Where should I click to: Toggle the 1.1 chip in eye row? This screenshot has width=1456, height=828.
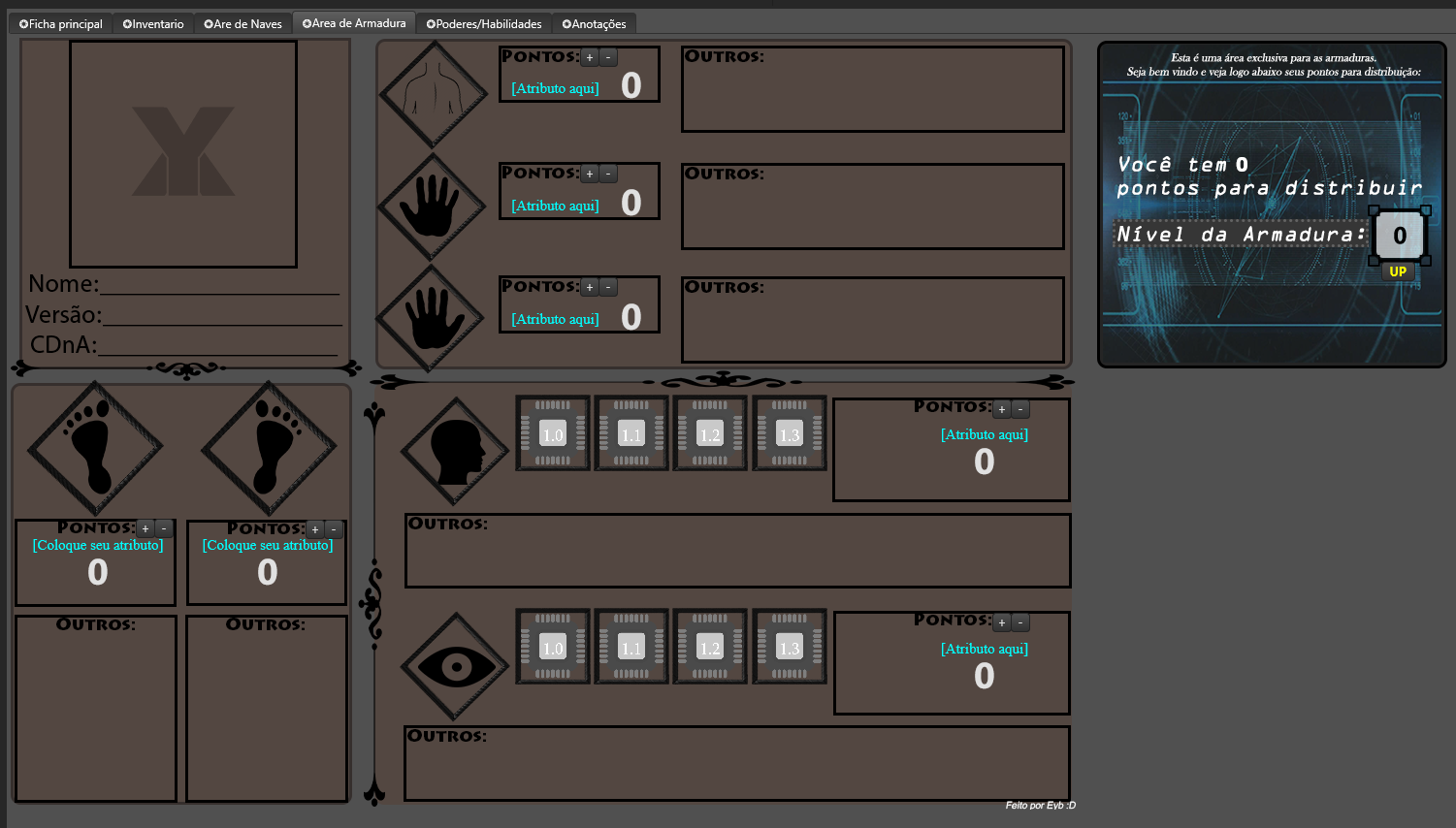click(631, 647)
